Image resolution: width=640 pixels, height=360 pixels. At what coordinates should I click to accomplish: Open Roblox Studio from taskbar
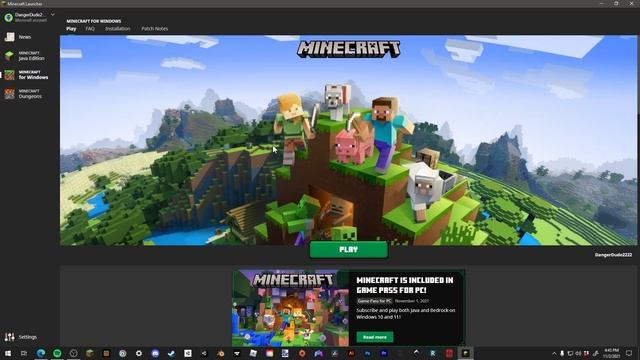[x=253, y=353]
